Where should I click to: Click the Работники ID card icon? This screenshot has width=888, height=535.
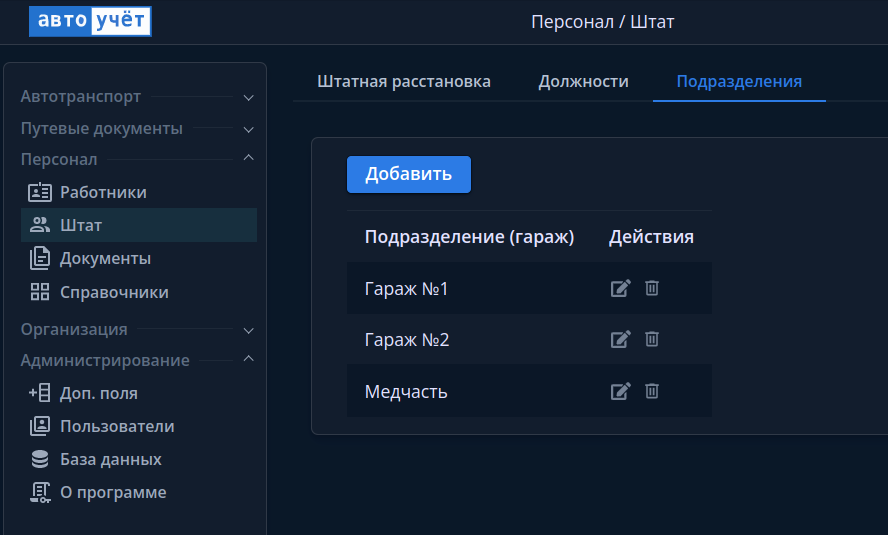(x=40, y=192)
